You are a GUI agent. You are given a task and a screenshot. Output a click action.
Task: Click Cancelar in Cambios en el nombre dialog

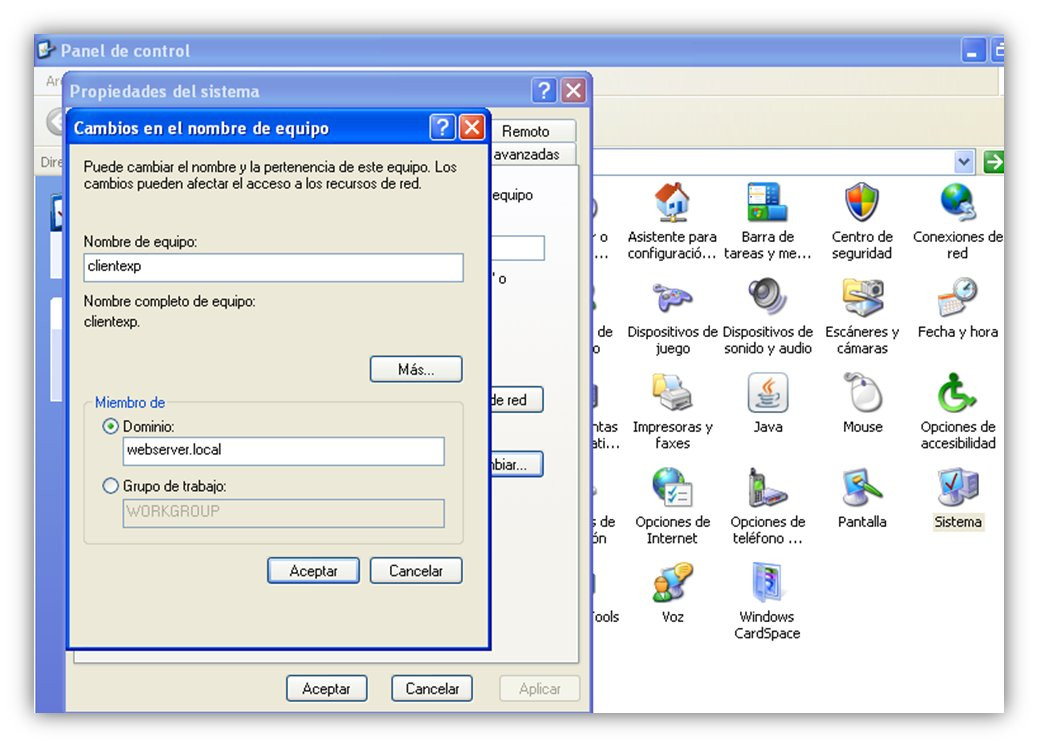416,571
